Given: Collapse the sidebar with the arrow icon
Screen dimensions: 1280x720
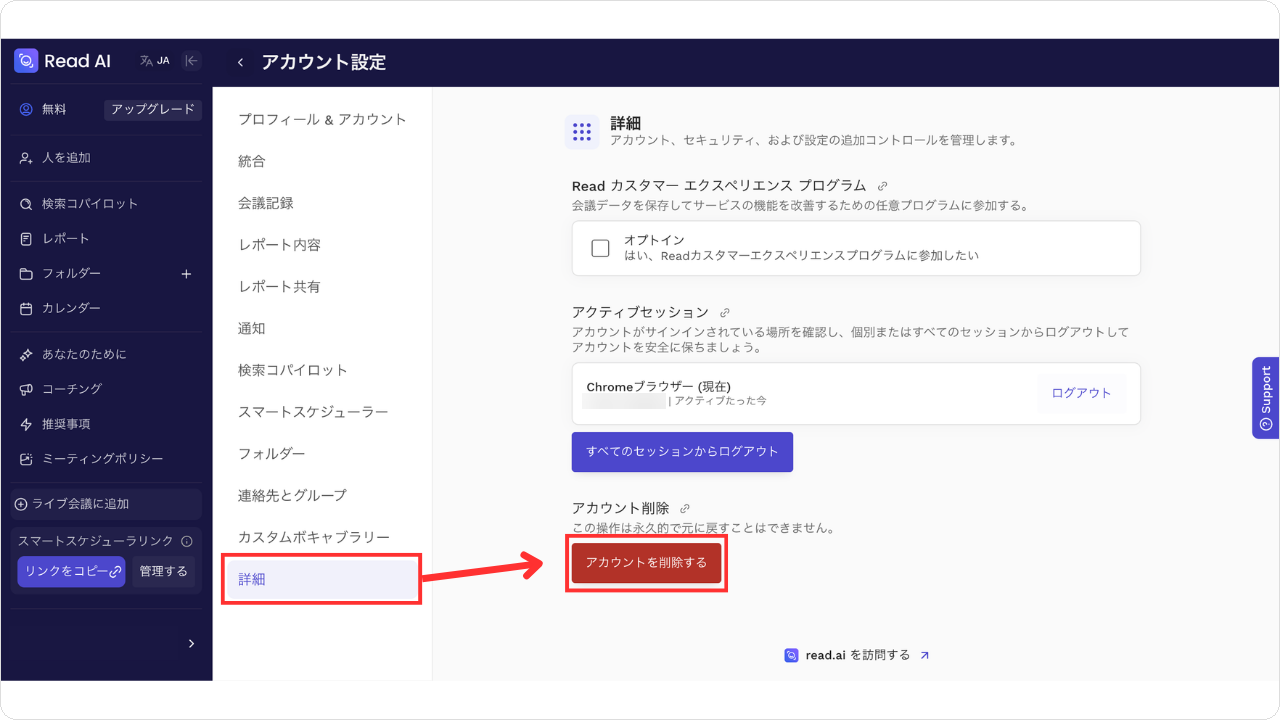Looking at the screenshot, I should tap(191, 61).
